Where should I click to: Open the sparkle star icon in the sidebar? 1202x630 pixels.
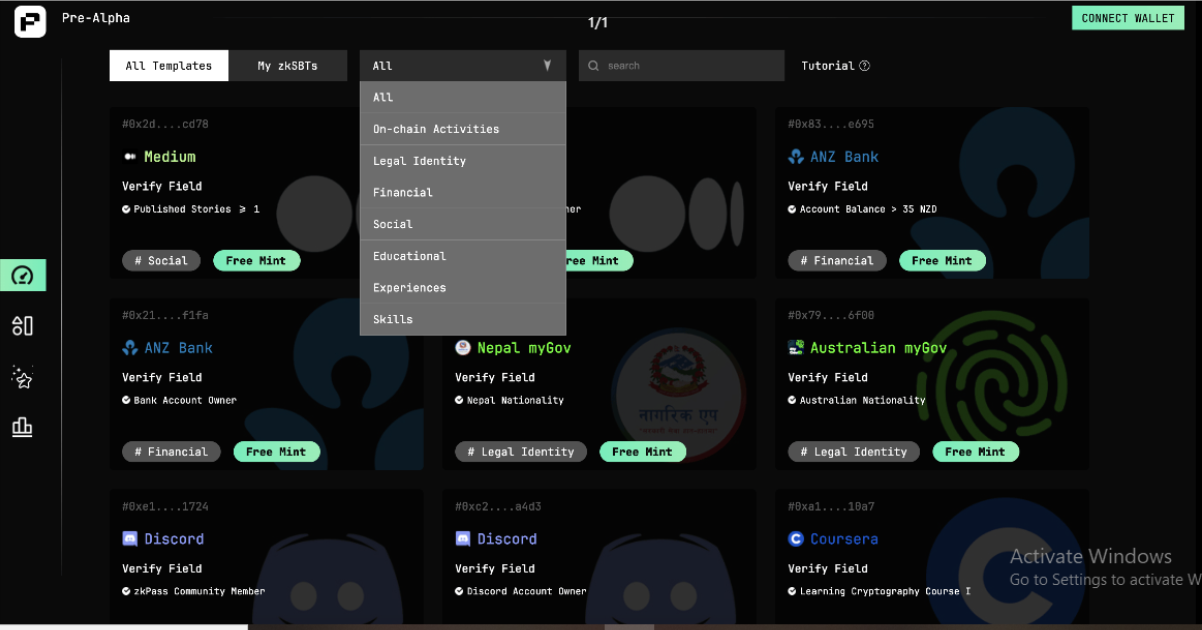(x=22, y=377)
